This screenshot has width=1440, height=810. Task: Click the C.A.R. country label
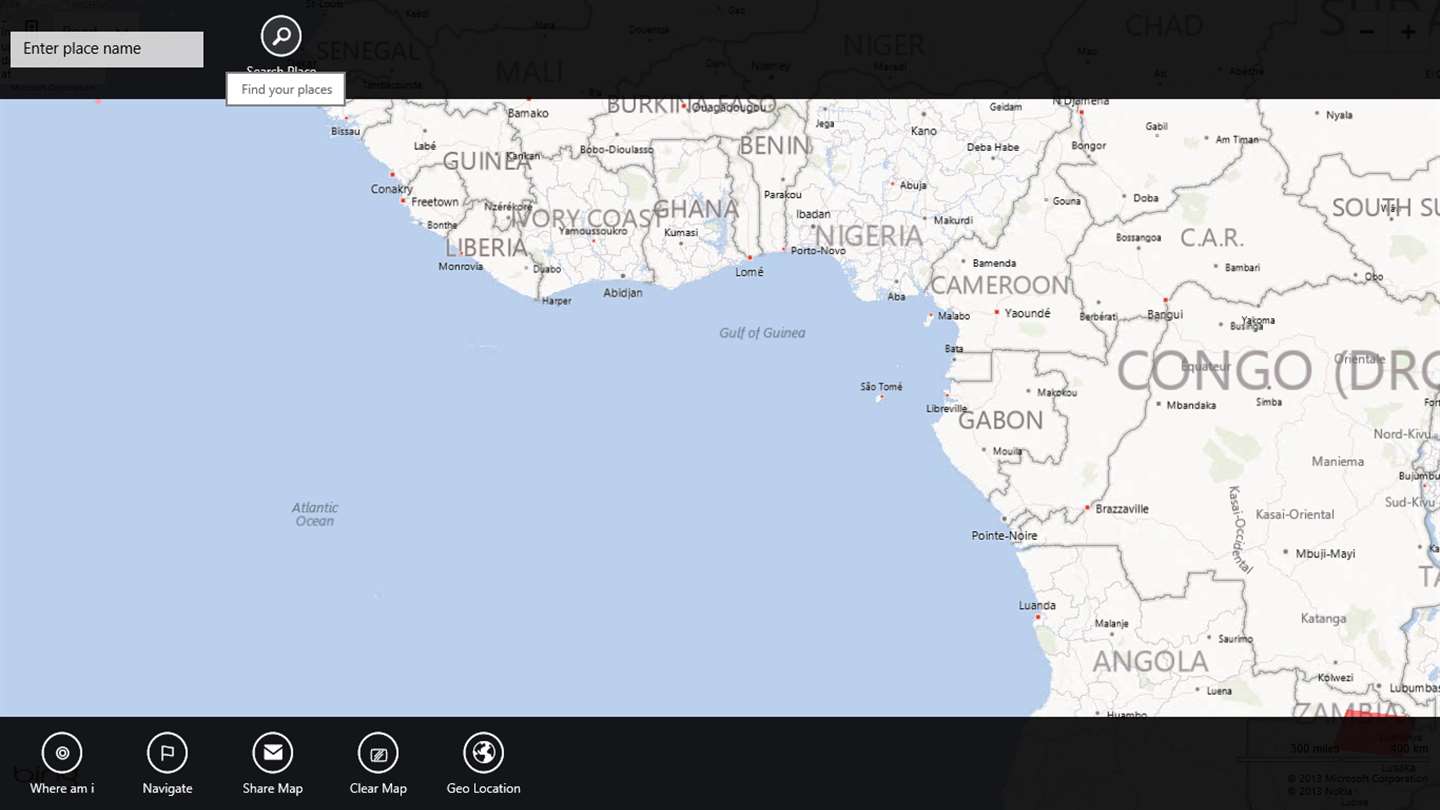click(1212, 238)
